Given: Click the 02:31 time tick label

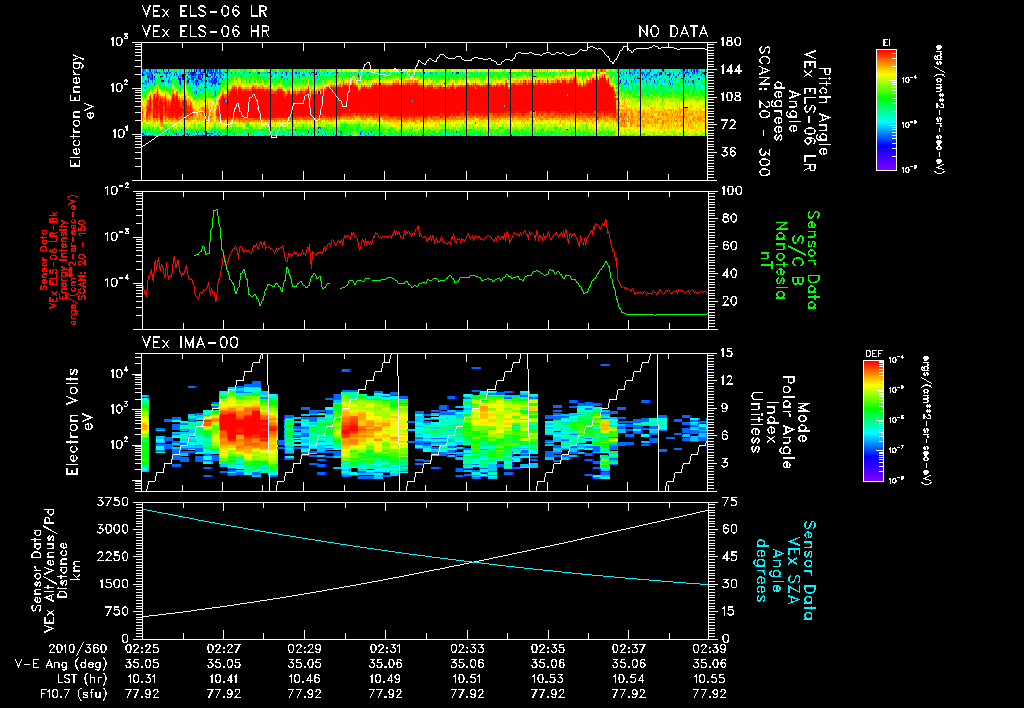Looking at the screenshot, I should [385, 649].
